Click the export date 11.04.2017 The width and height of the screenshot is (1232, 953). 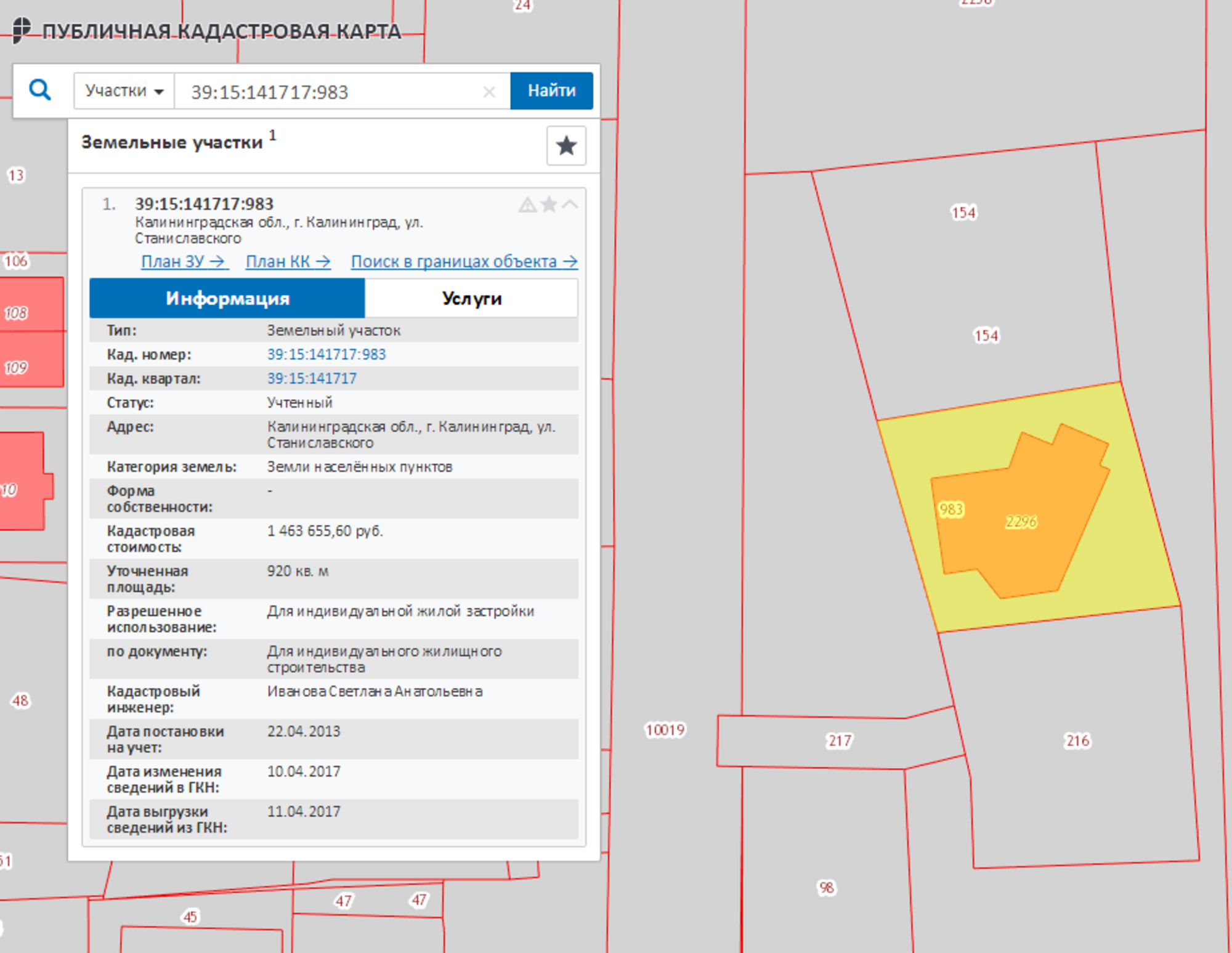tap(303, 811)
